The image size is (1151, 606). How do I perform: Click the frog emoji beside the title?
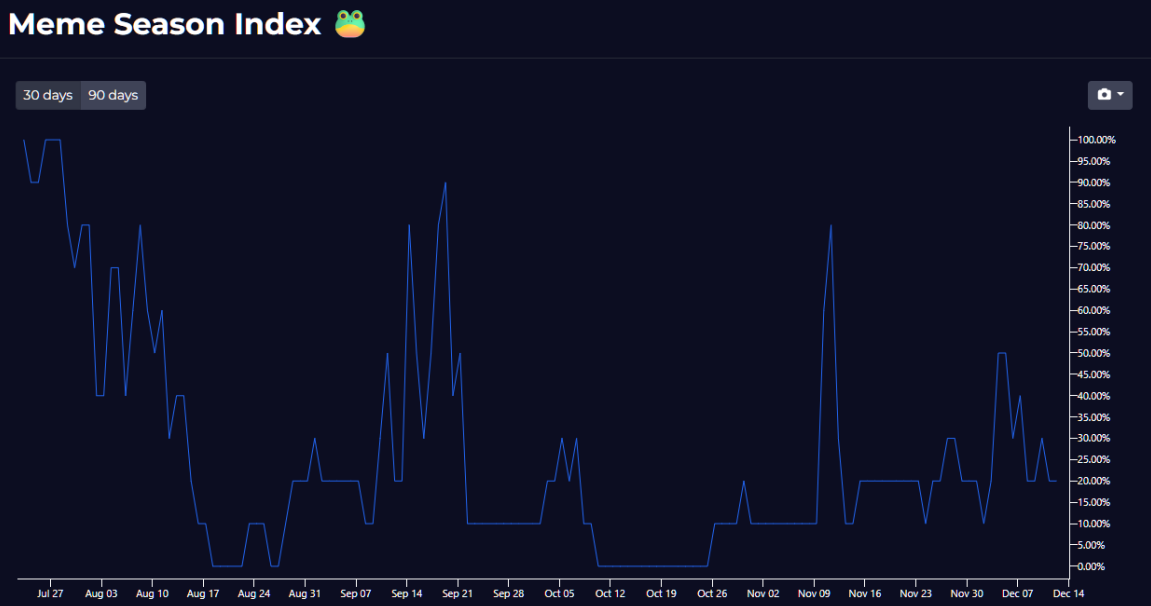350,24
